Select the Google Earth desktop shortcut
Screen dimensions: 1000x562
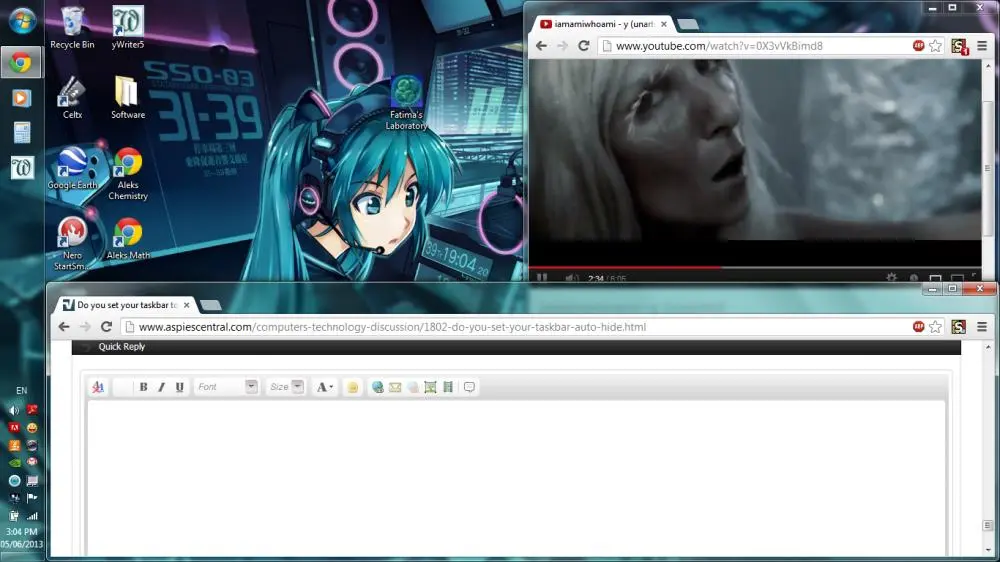click(72, 168)
